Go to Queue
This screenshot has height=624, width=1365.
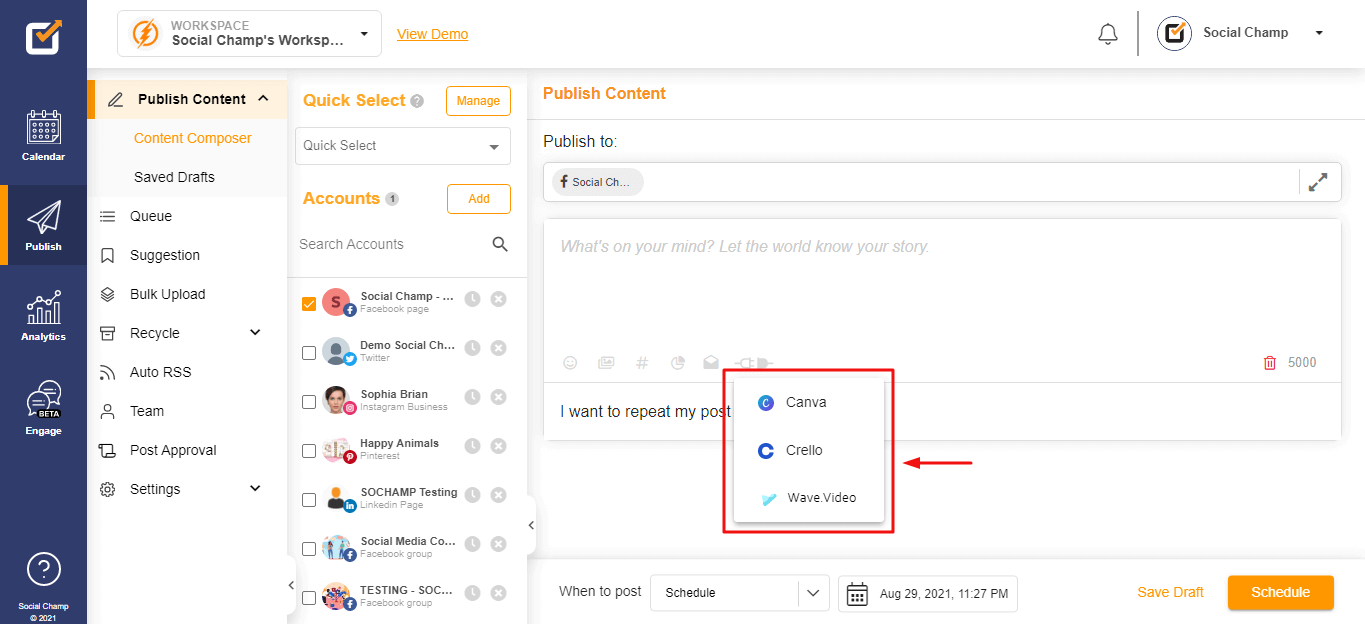click(151, 216)
